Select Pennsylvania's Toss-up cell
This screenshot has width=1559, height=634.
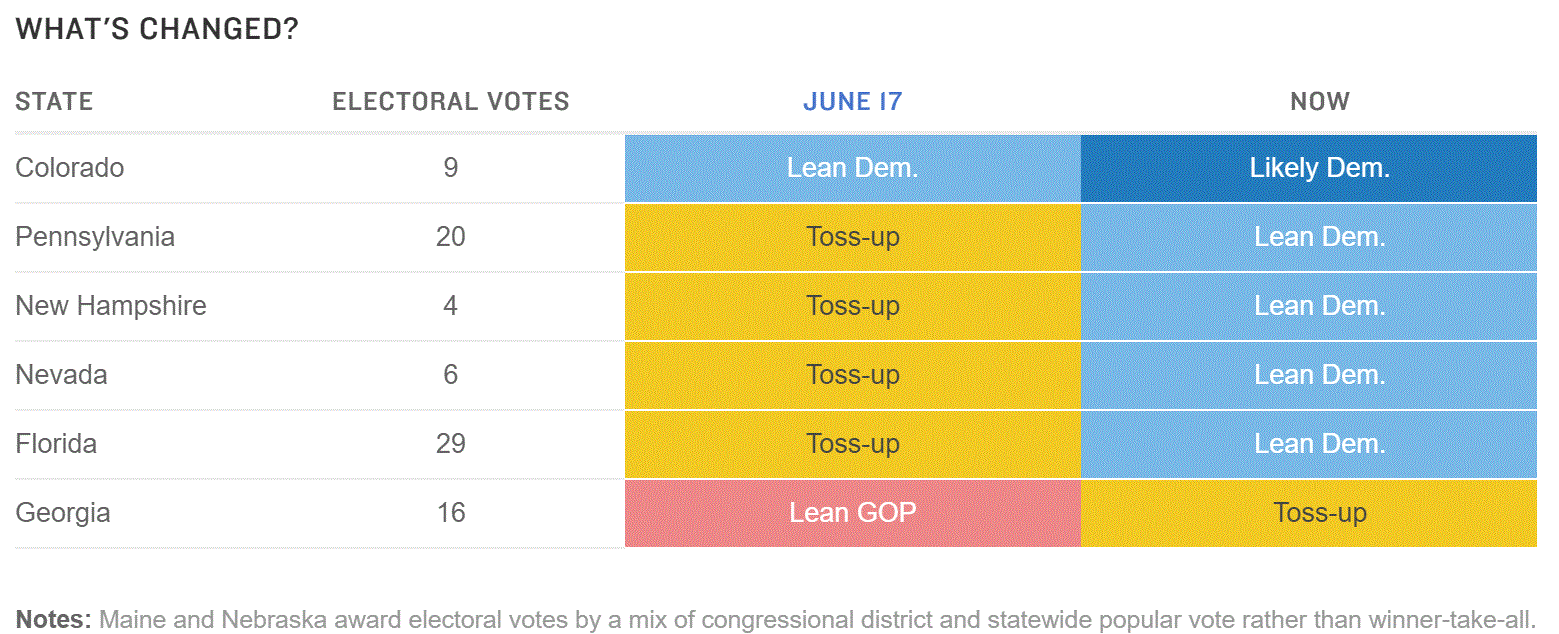[x=853, y=237]
